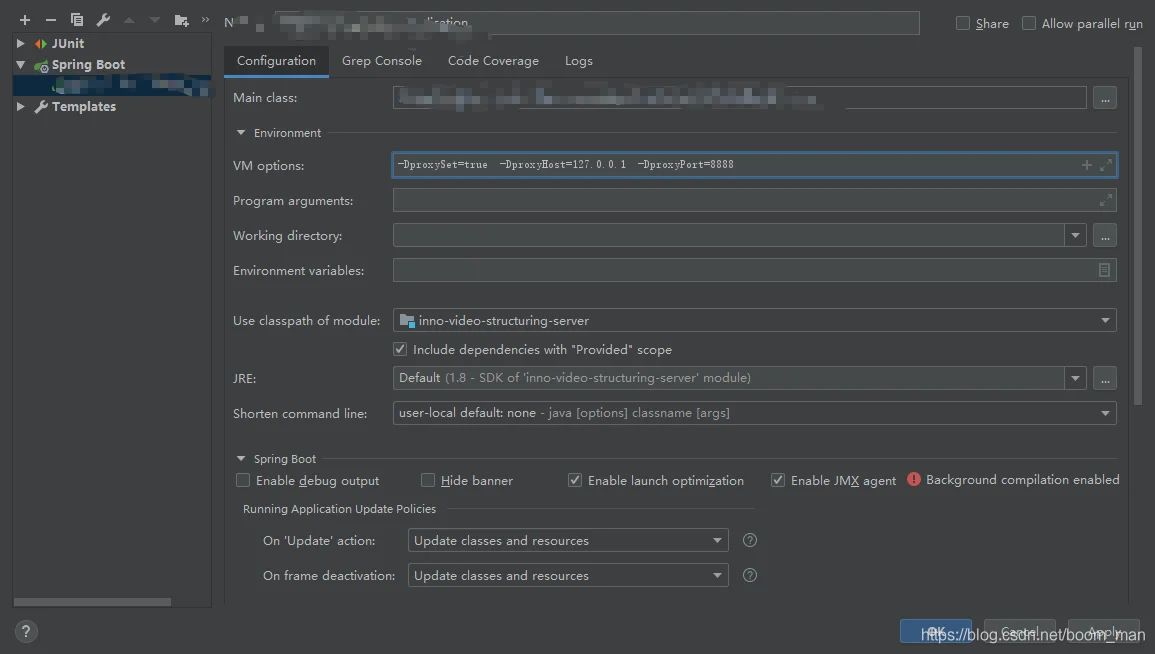
Task: Browse for JRE location
Action: pos(1105,378)
